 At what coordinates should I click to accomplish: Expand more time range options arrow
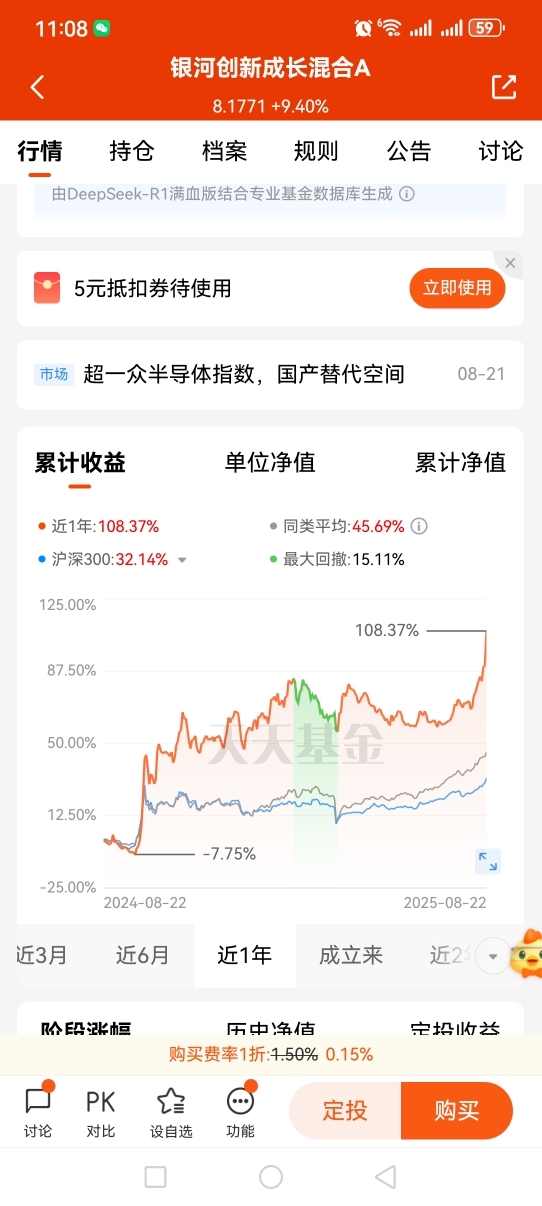click(x=492, y=956)
